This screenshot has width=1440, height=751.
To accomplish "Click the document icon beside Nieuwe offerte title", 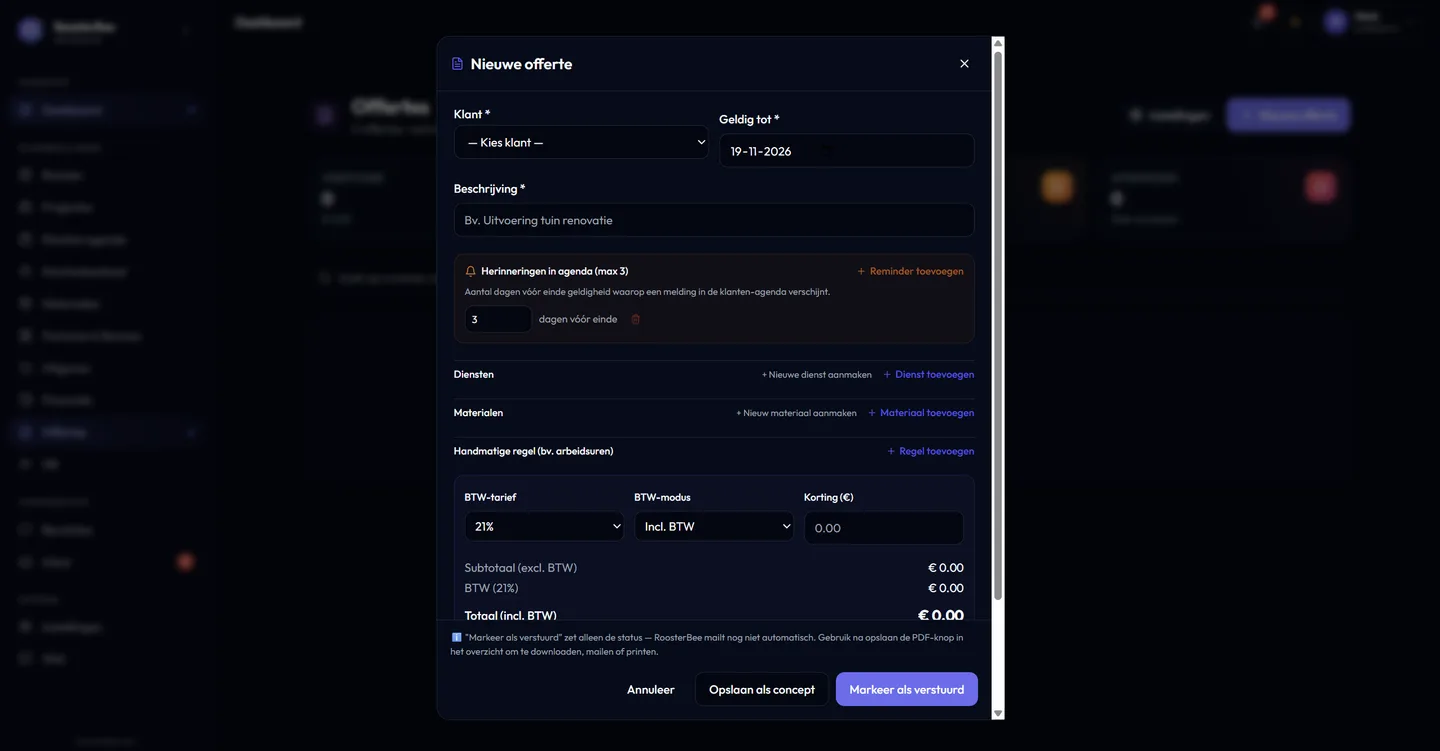I will coord(458,64).
